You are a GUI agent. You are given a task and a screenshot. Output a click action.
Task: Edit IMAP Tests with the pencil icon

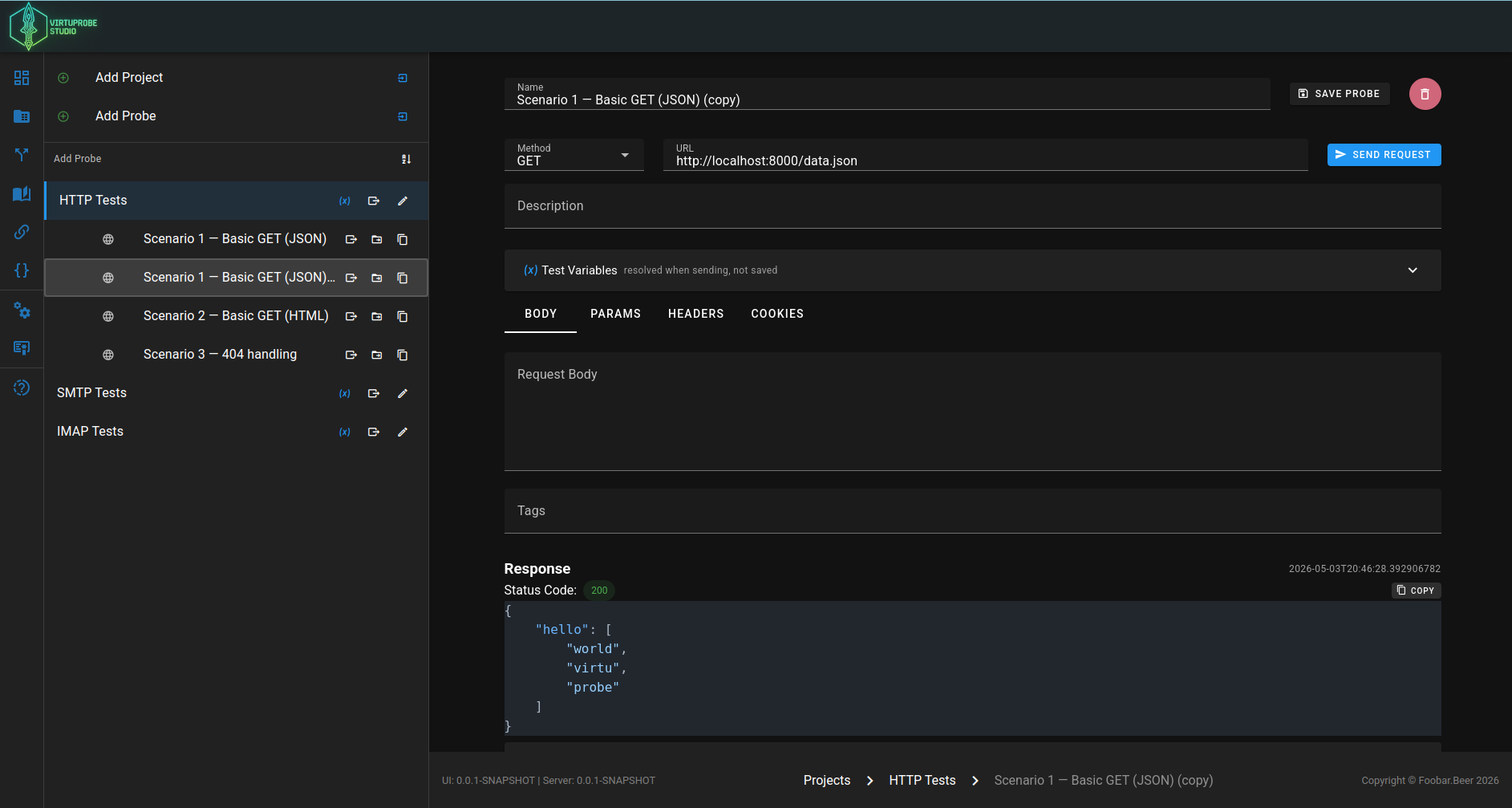click(403, 432)
